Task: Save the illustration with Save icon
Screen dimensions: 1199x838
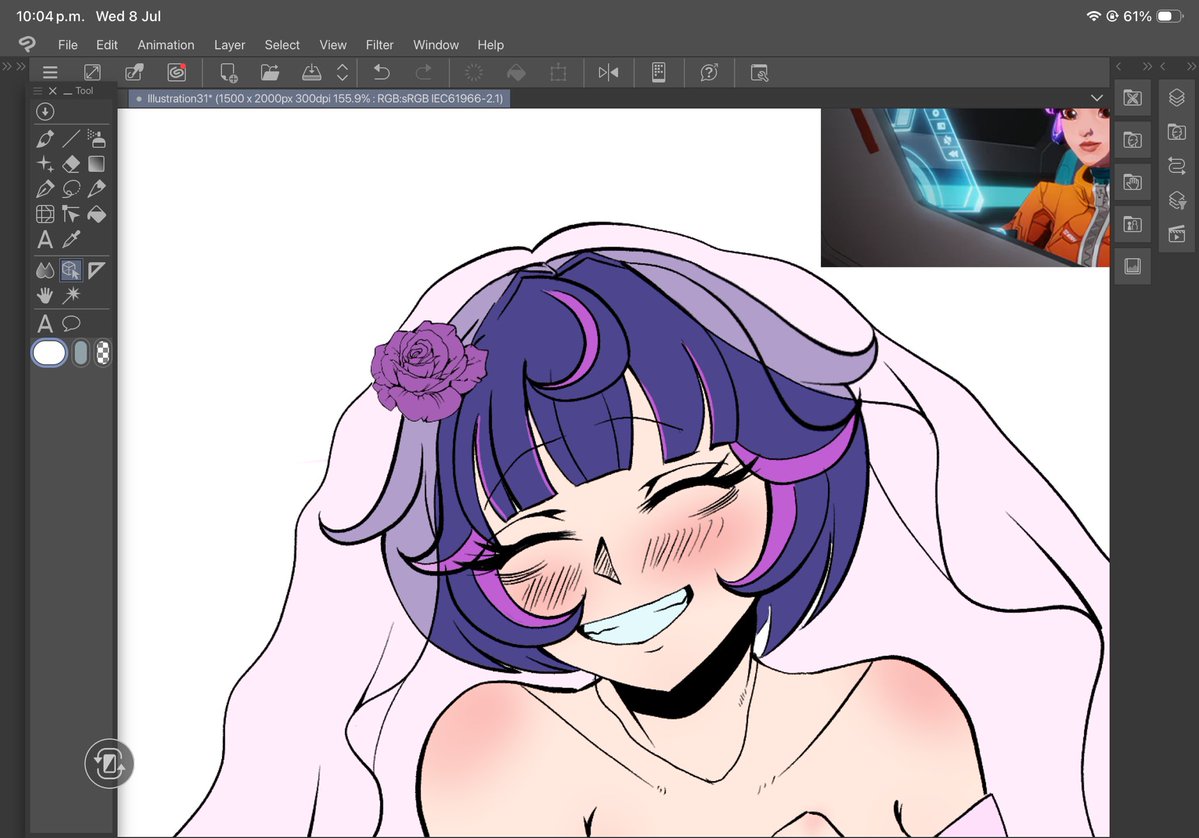Action: [x=311, y=73]
